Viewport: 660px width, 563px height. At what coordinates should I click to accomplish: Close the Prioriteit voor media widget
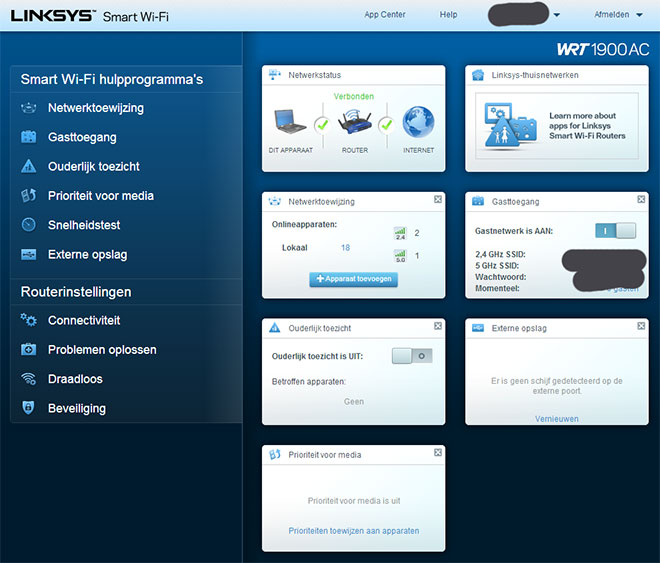pos(438,452)
